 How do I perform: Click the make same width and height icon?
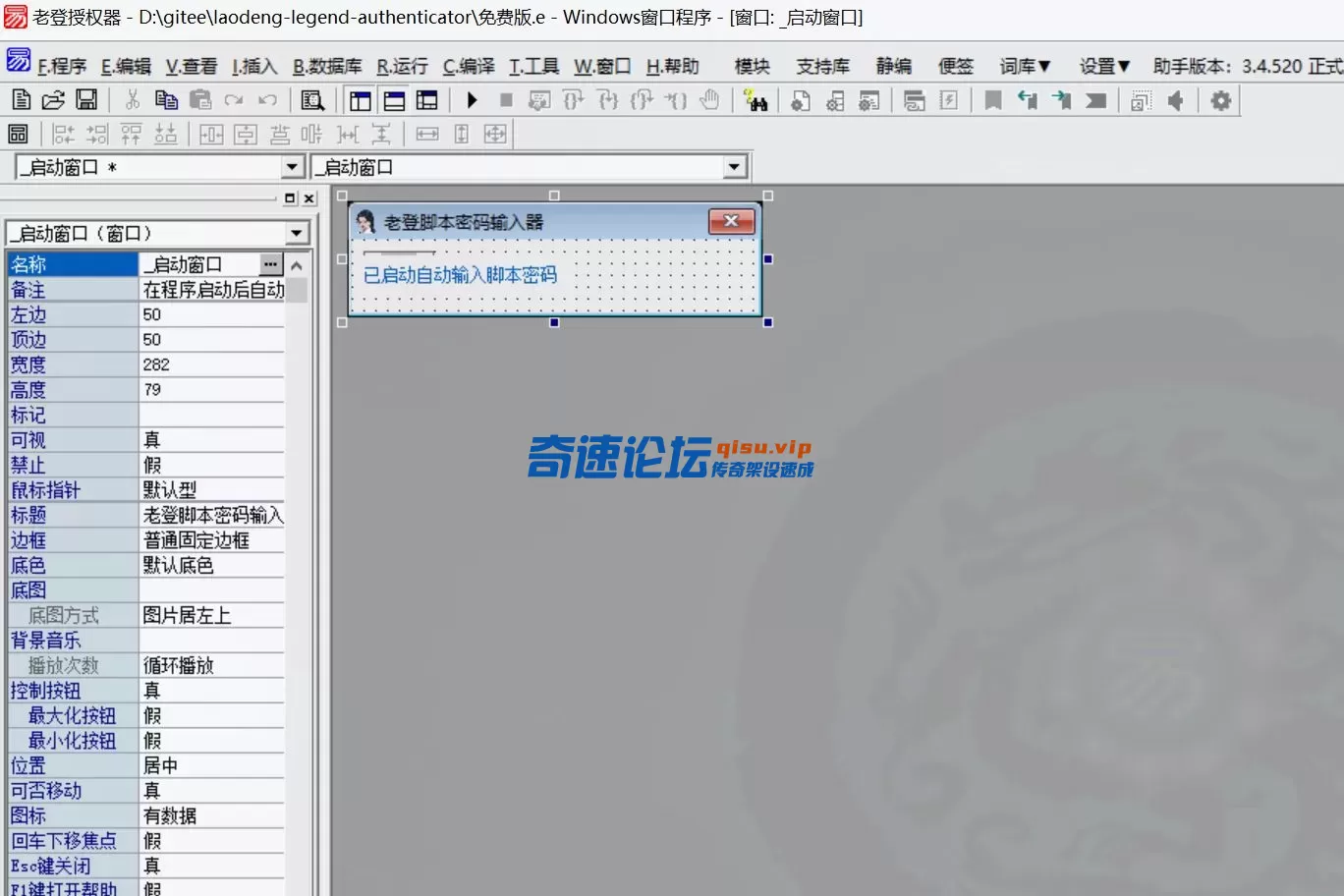[495, 134]
